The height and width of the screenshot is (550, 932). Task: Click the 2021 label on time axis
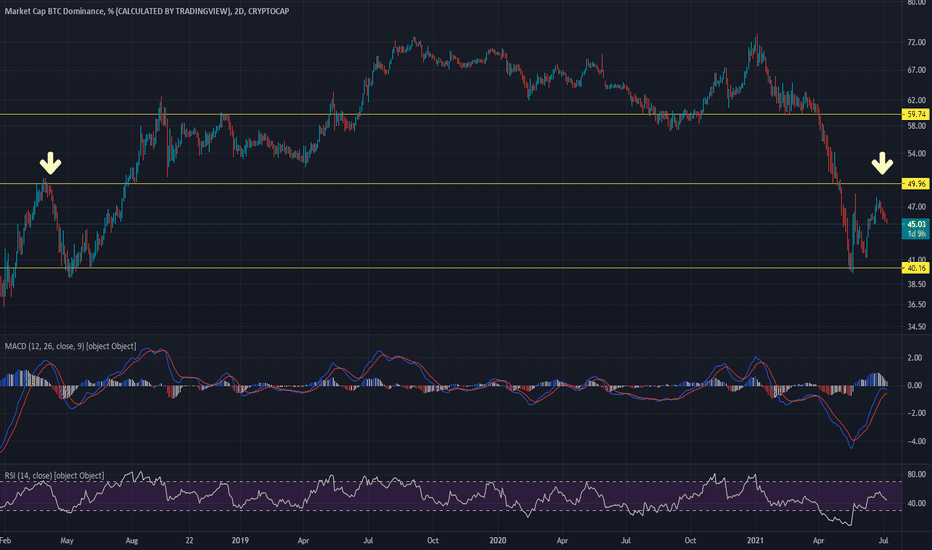click(755, 540)
